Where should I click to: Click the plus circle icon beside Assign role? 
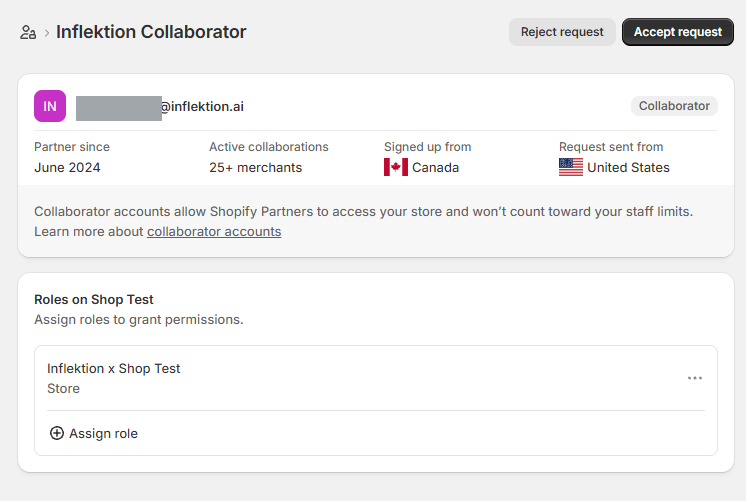point(57,433)
